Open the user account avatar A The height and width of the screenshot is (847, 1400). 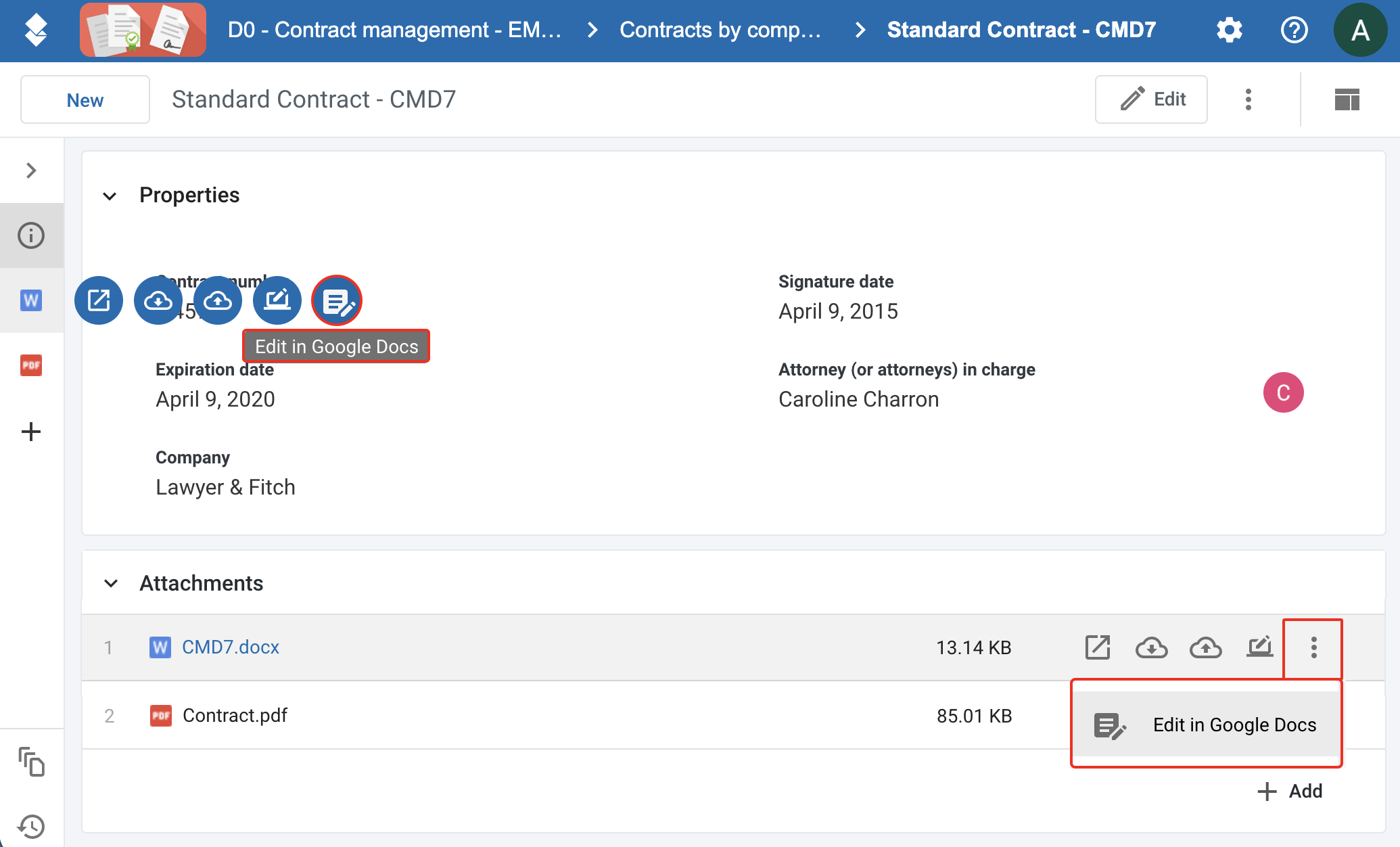1360,30
